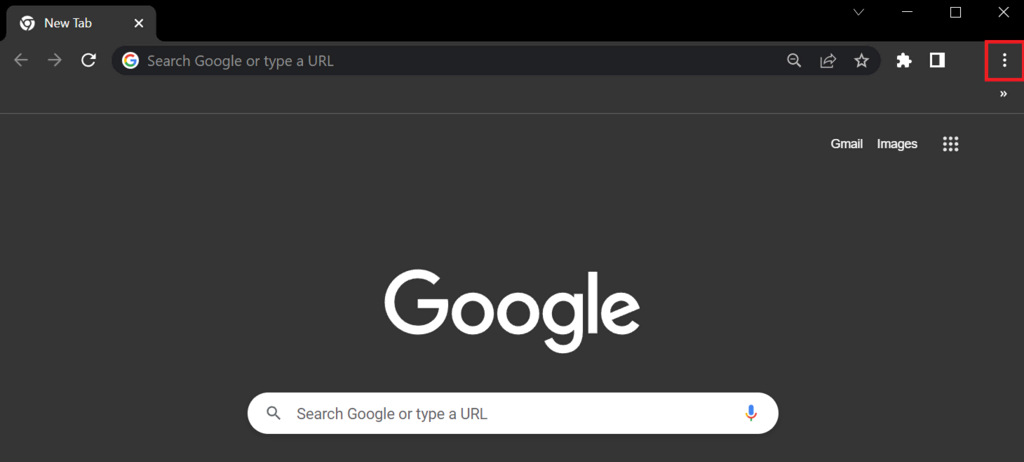The width and height of the screenshot is (1024, 462).
Task: Open the share this page icon
Action: click(x=828, y=61)
